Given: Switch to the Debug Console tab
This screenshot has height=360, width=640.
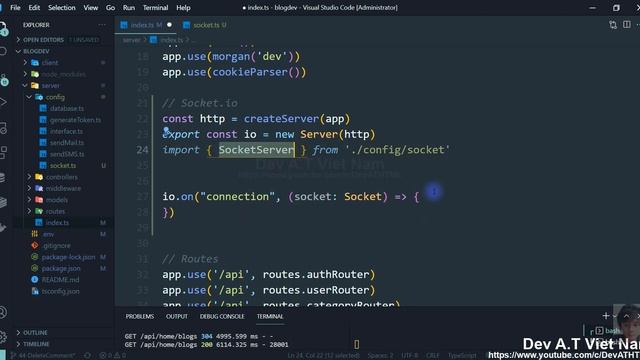Looking at the screenshot, I should [222, 316].
